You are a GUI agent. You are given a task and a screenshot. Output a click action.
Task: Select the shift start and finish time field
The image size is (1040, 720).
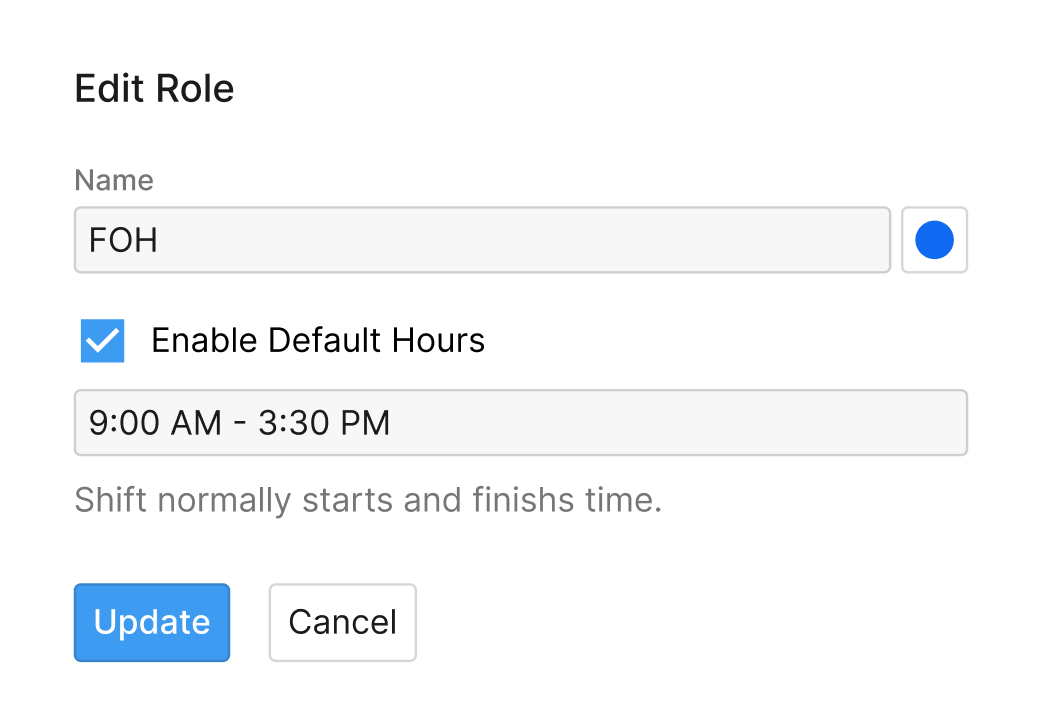click(x=520, y=422)
